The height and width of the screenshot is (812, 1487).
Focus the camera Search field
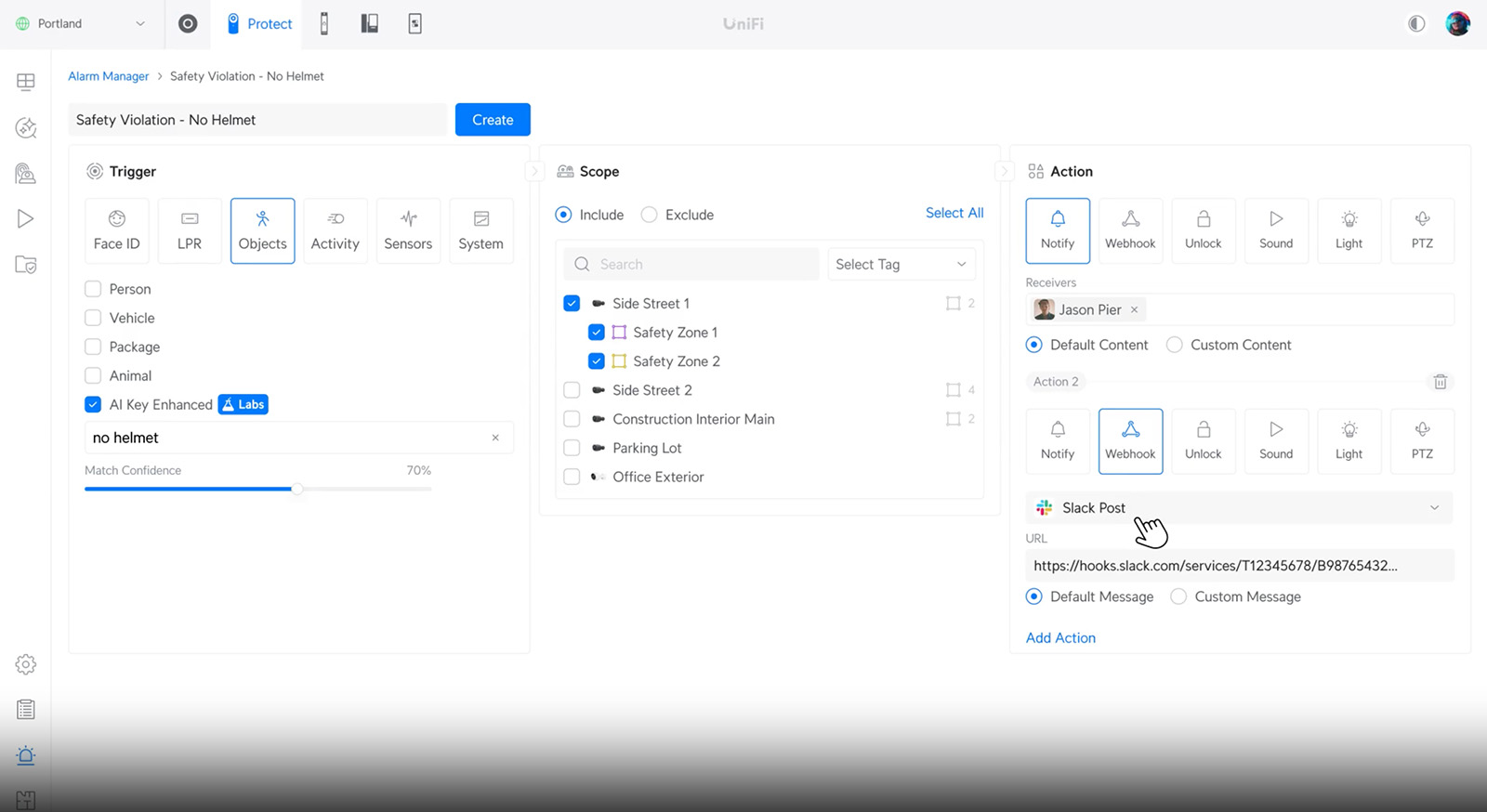point(691,265)
